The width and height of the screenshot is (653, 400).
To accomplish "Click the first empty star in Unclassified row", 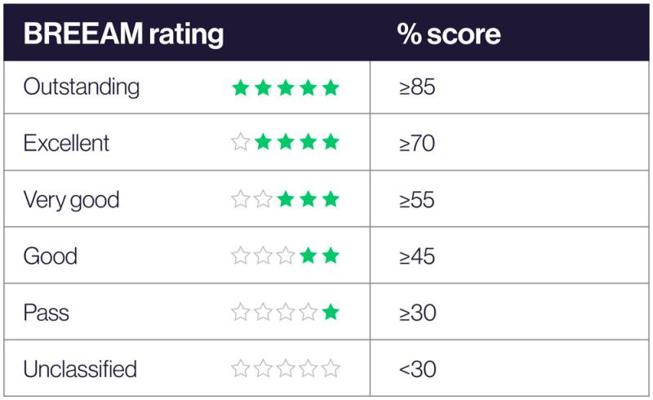I will point(241,369).
